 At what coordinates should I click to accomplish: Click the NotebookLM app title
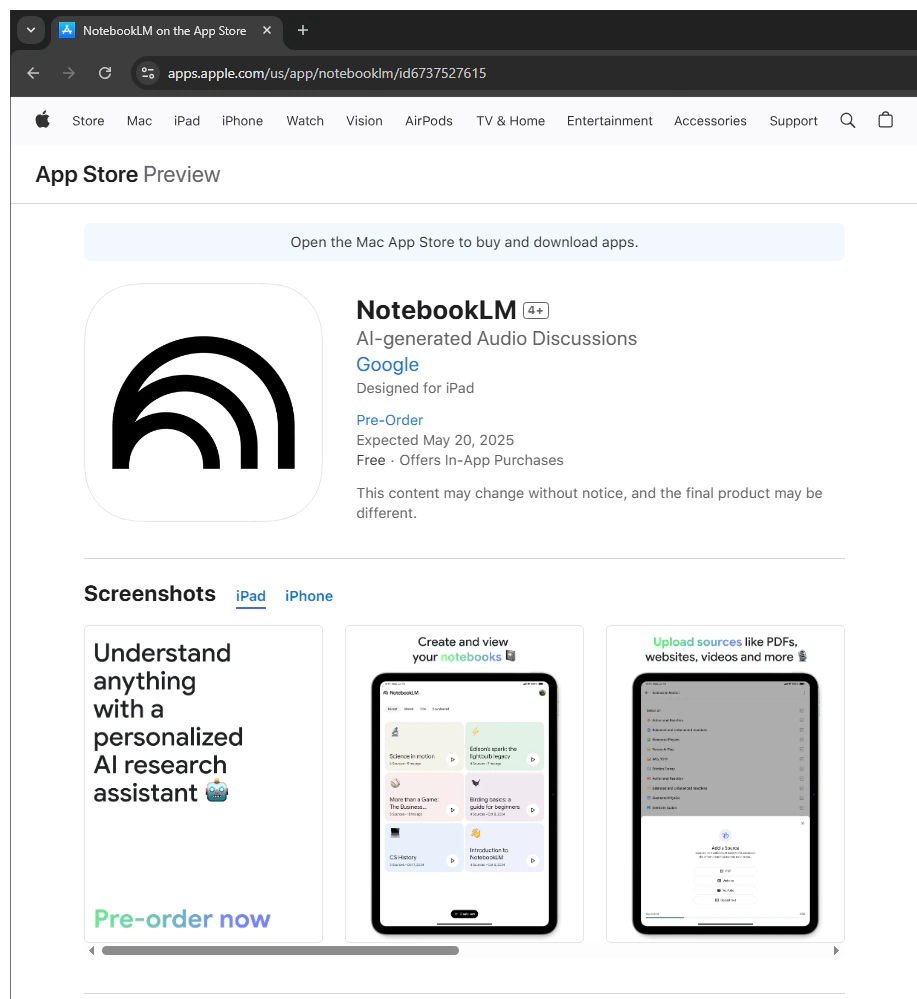(x=436, y=310)
